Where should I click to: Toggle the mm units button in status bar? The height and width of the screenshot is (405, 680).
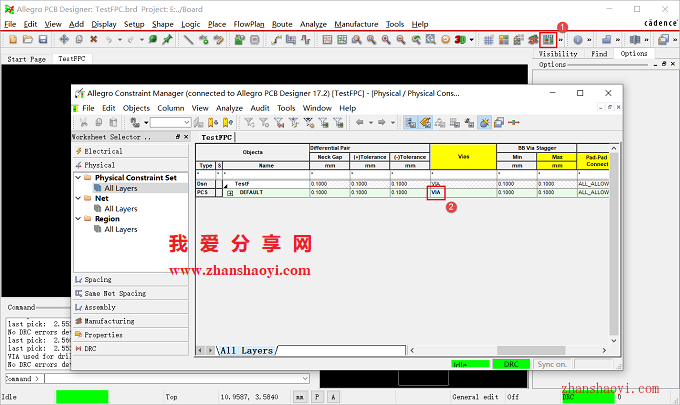click(300, 397)
